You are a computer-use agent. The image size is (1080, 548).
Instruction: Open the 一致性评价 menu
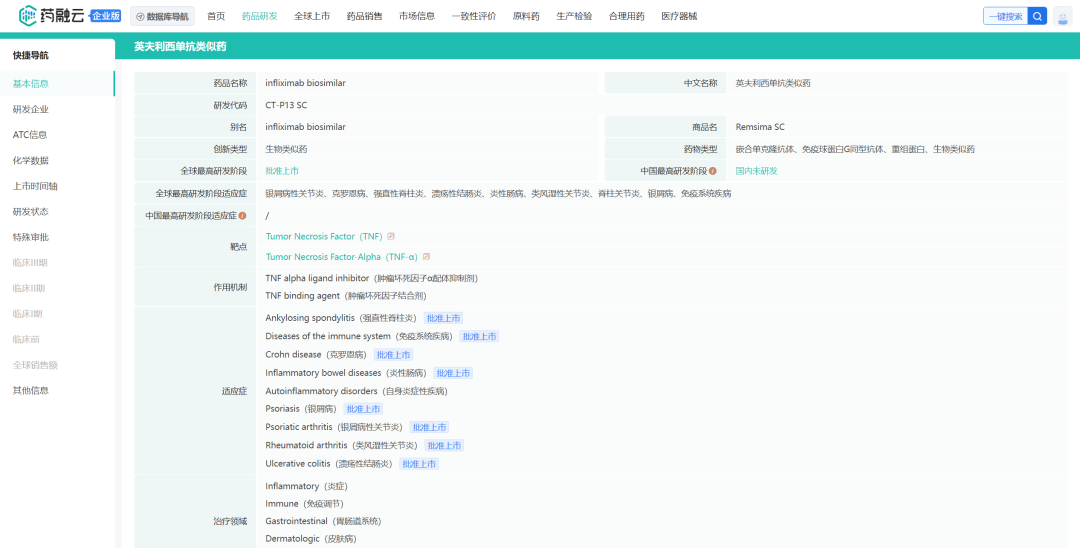point(474,16)
